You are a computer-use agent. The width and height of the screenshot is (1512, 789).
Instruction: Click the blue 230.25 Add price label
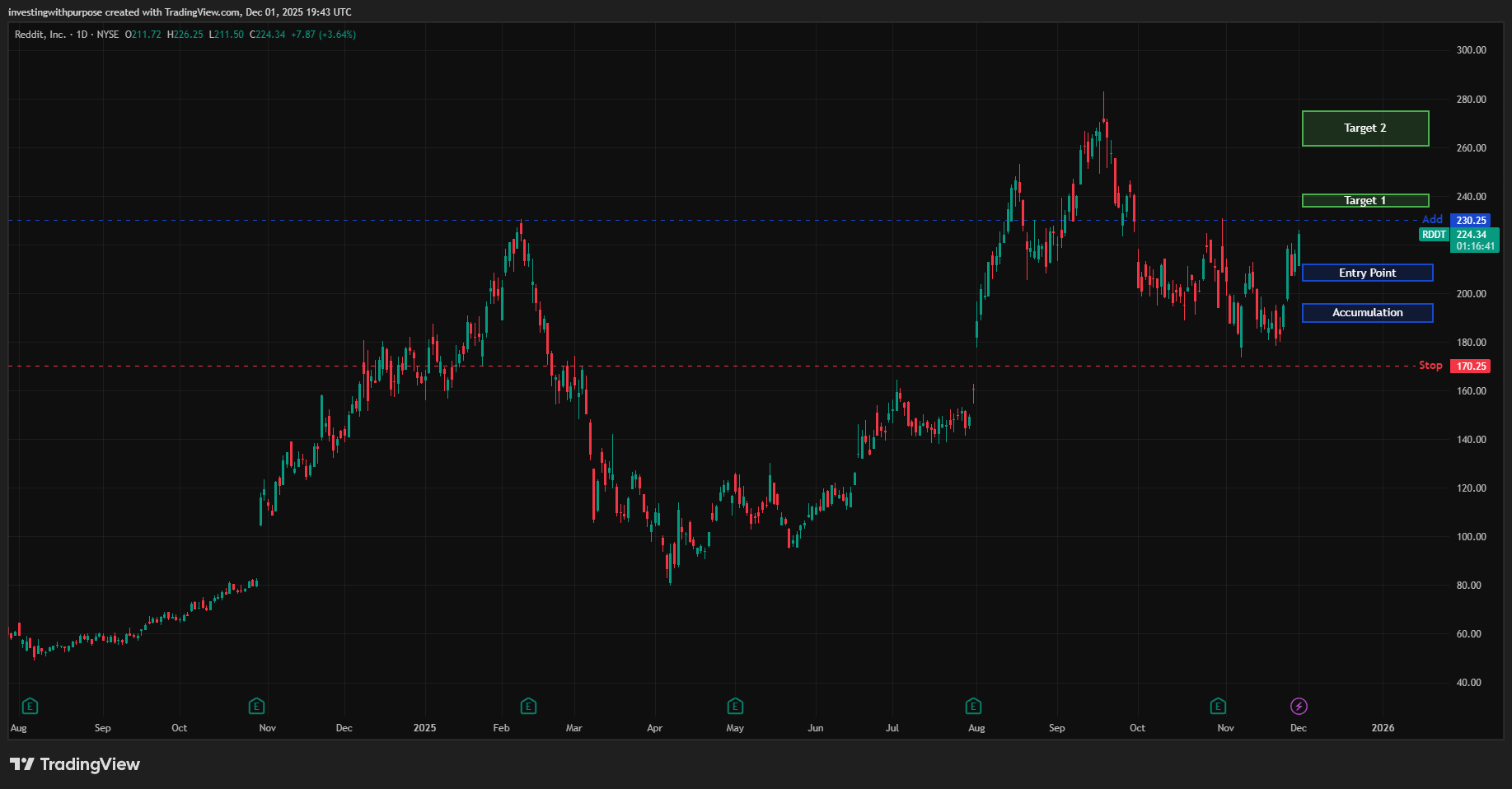pyautogui.click(x=1471, y=221)
